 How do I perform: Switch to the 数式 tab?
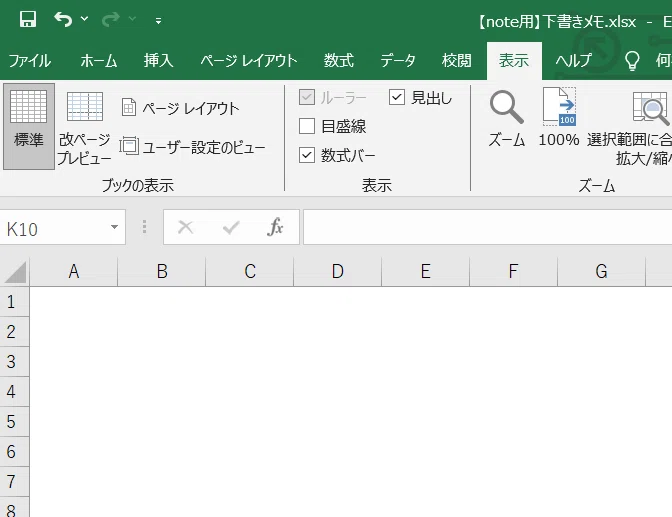pyautogui.click(x=339, y=60)
